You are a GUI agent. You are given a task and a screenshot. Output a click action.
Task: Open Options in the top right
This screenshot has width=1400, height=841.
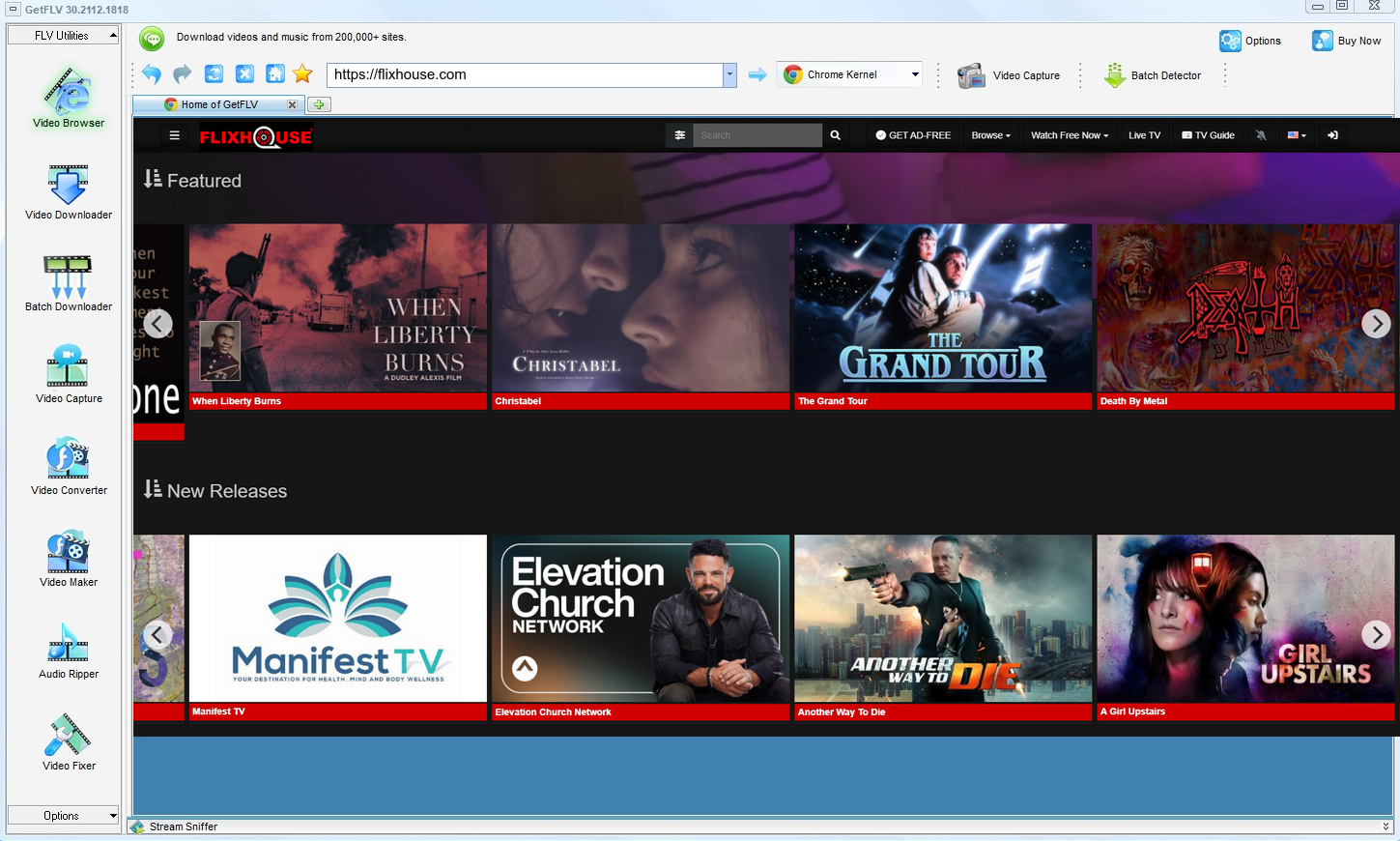(1250, 41)
